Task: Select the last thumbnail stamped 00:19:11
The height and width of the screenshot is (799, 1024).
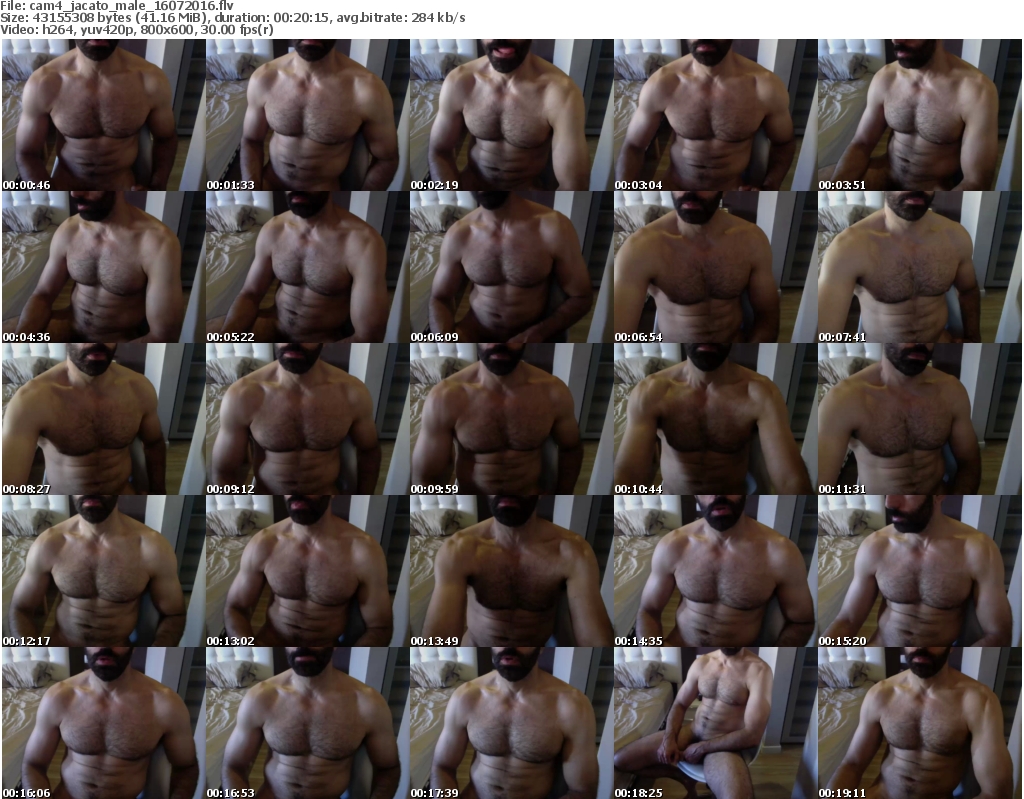Action: pyautogui.click(x=920, y=723)
